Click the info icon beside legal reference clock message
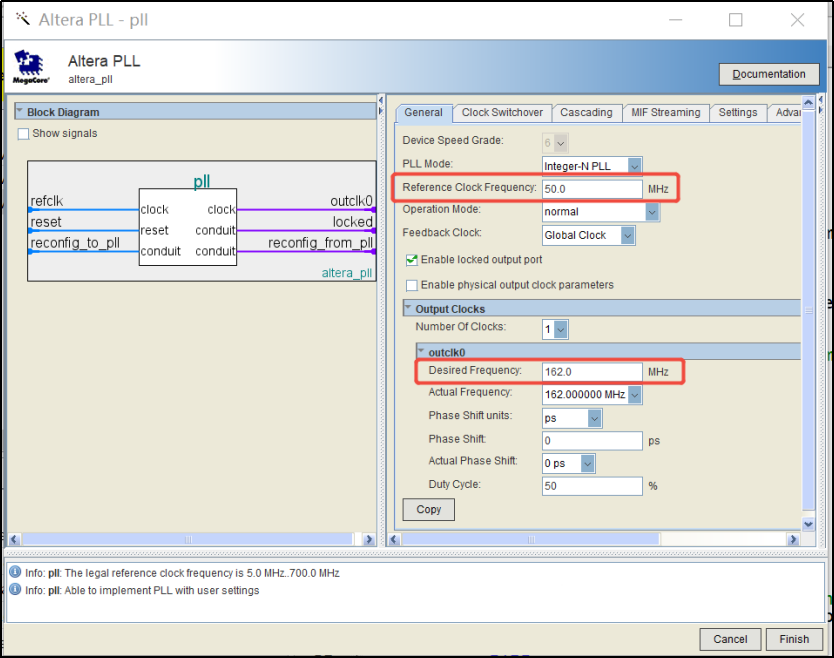The height and width of the screenshot is (658, 834). [x=15, y=572]
